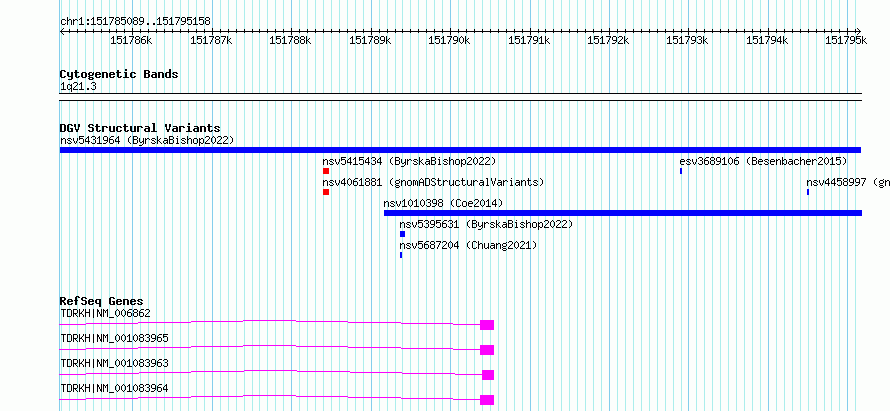Open variant label nsv4458997
This screenshot has height=411, width=890.
click(837, 182)
